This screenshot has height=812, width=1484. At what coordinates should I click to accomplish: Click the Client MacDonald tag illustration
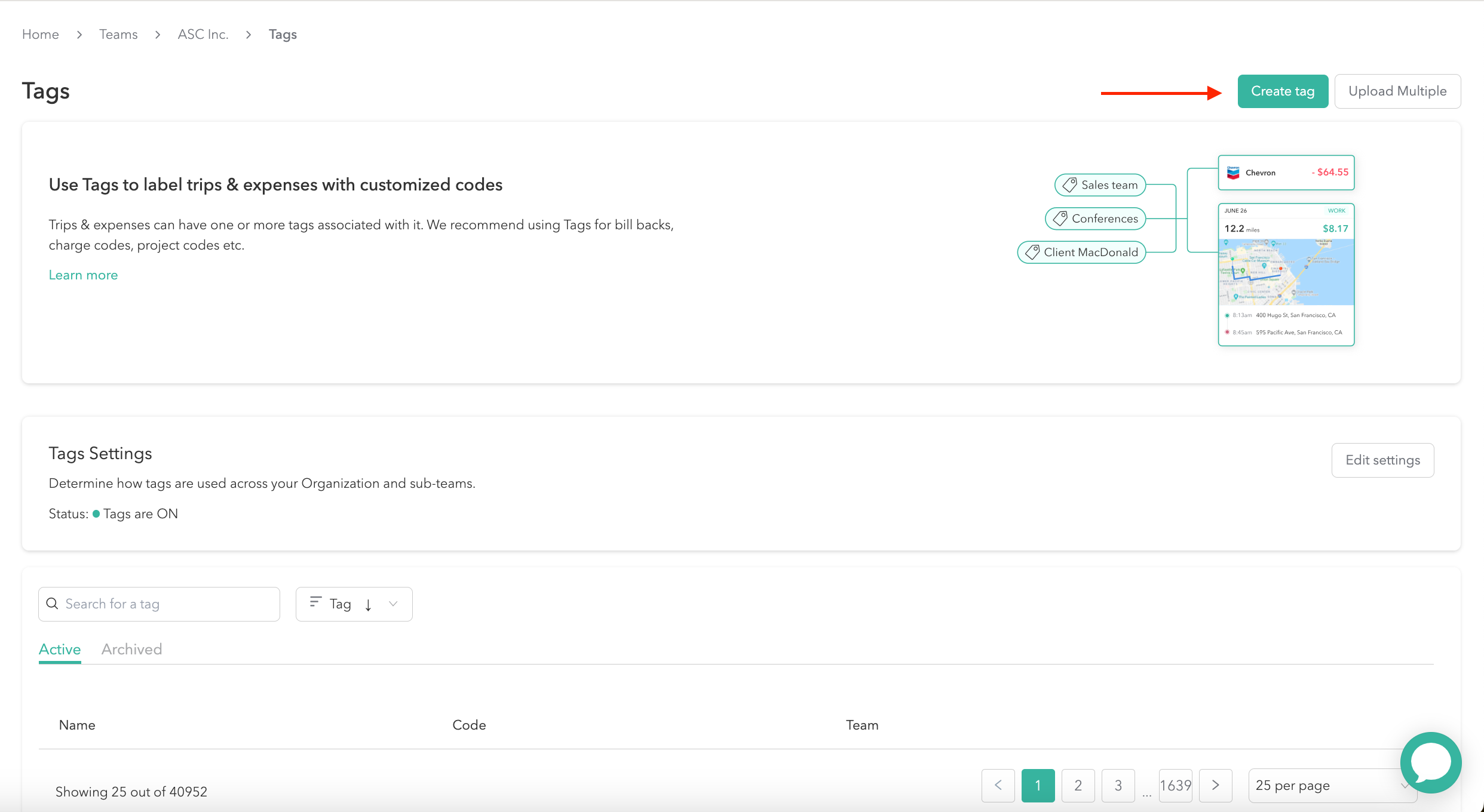pyautogui.click(x=1082, y=252)
